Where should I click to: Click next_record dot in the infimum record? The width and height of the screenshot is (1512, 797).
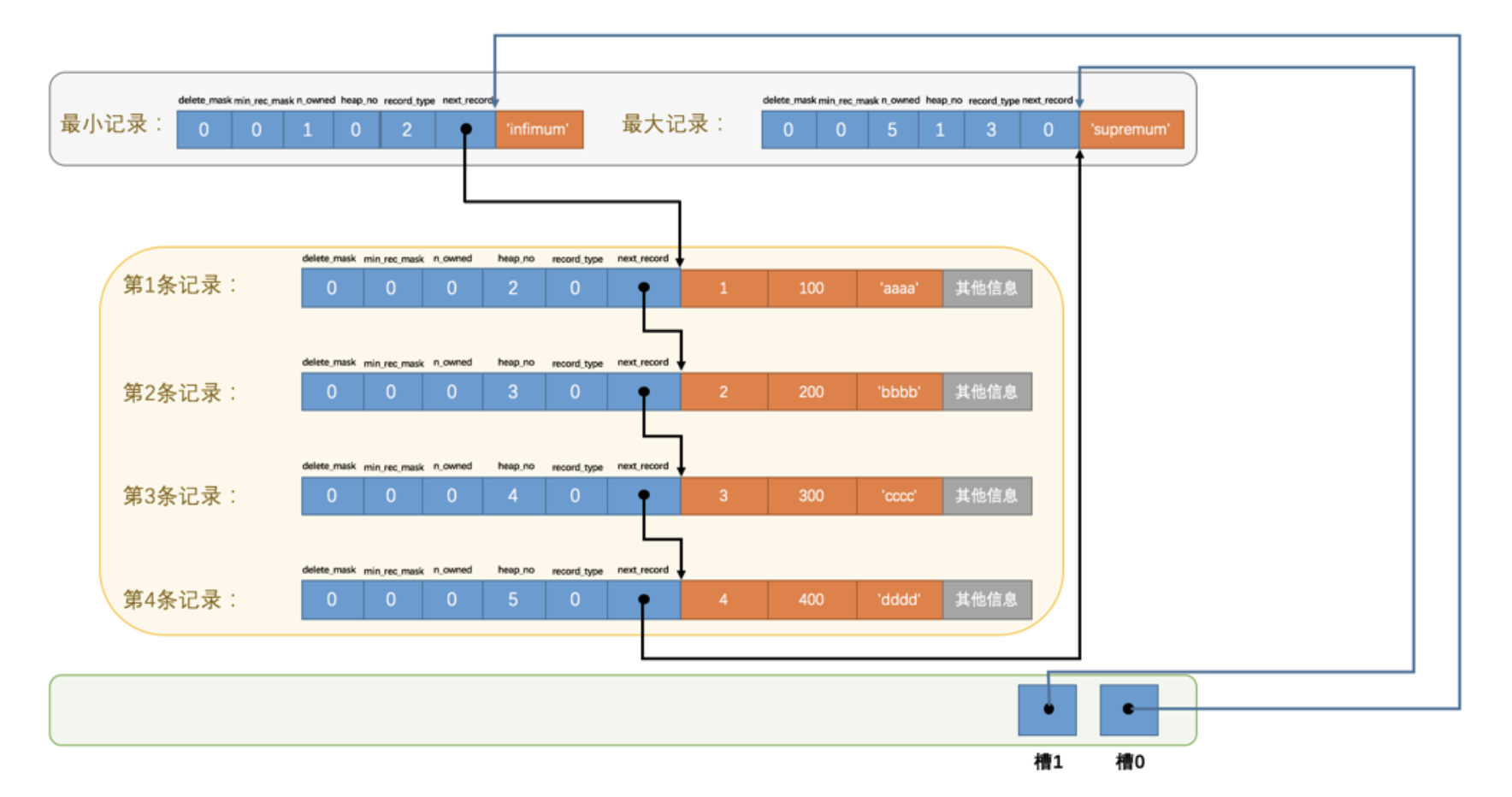click(x=466, y=129)
